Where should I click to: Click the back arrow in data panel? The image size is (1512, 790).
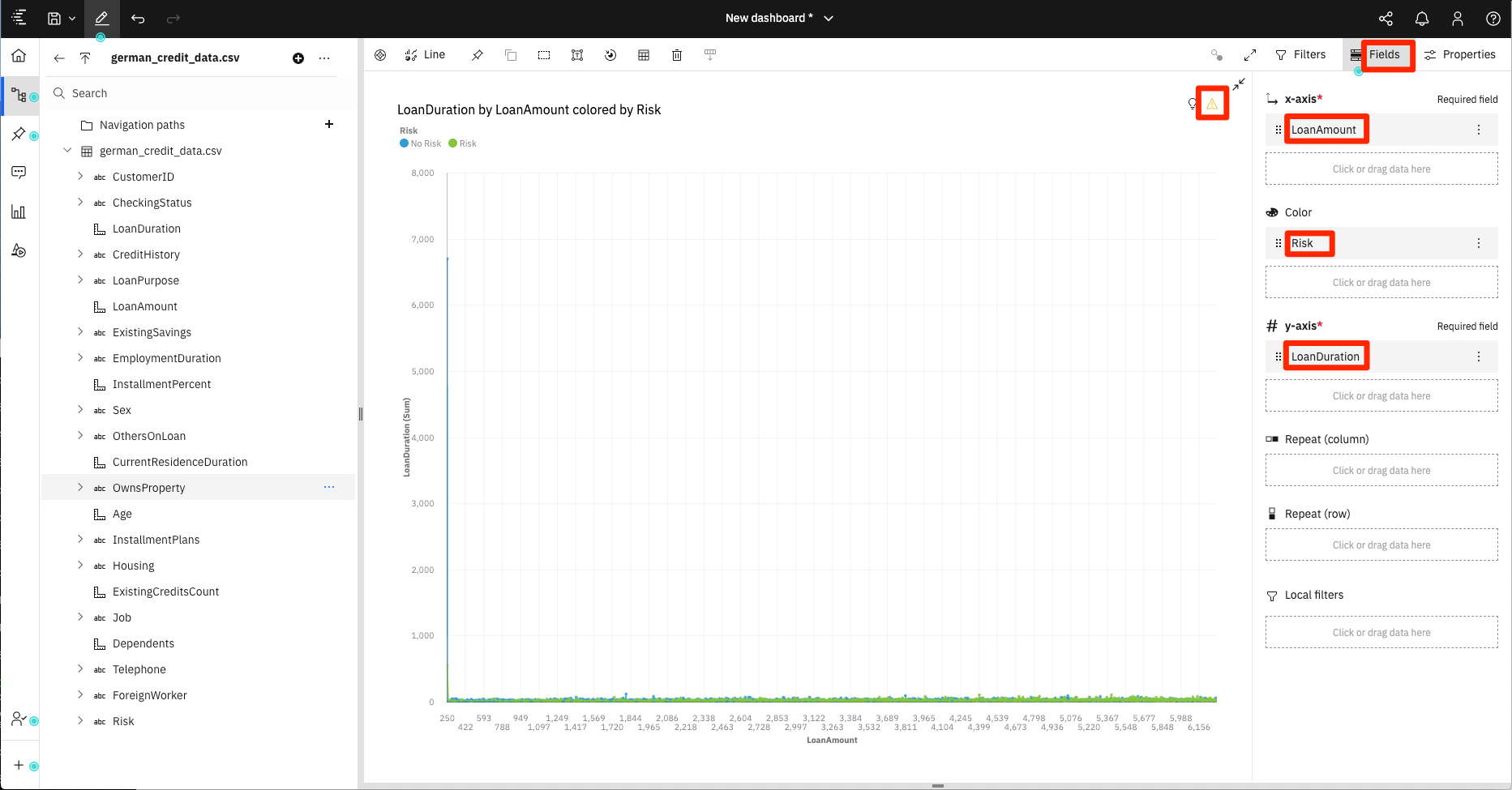pyautogui.click(x=59, y=58)
